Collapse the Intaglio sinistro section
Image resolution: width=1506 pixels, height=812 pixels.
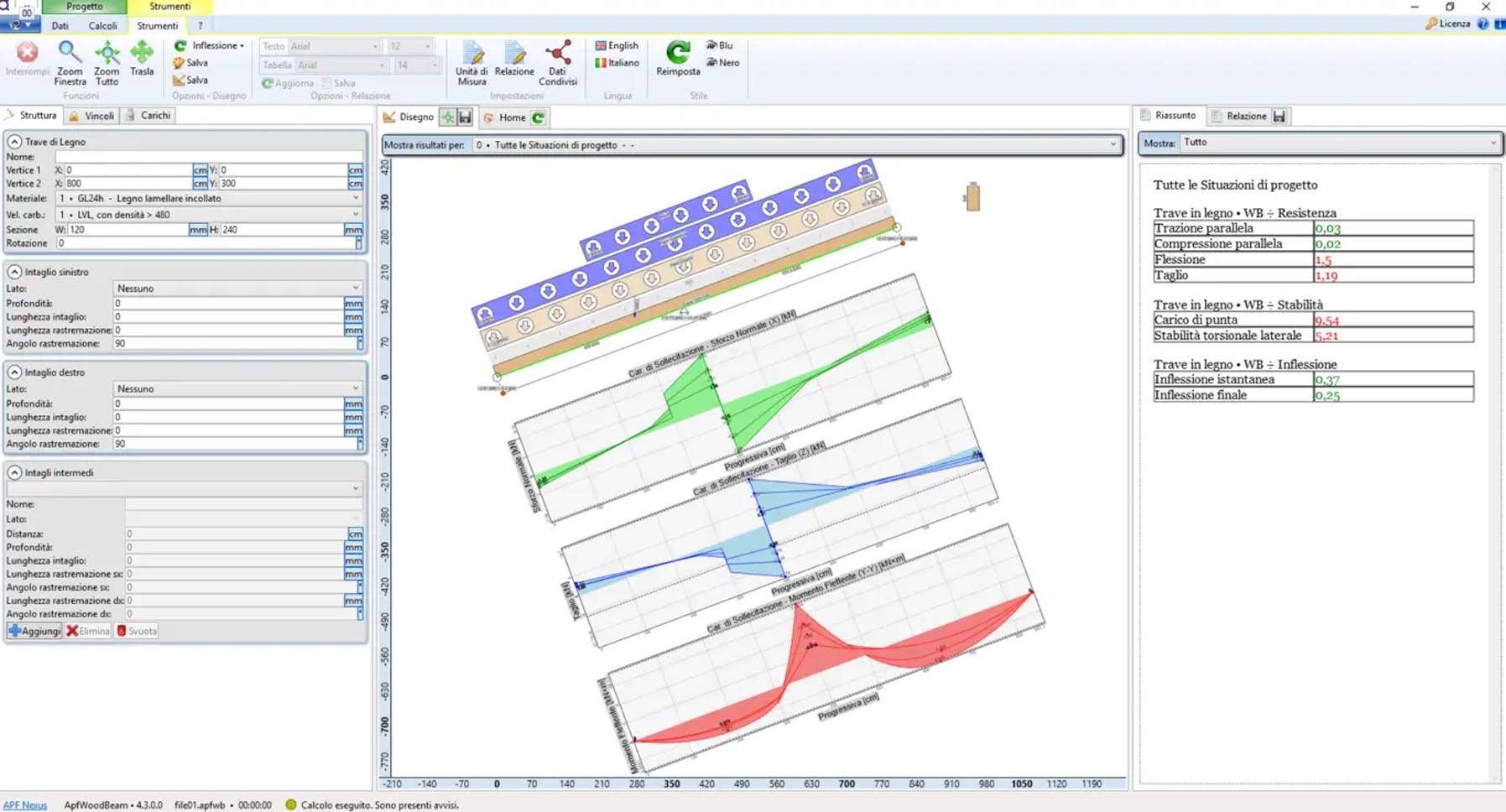tap(14, 273)
